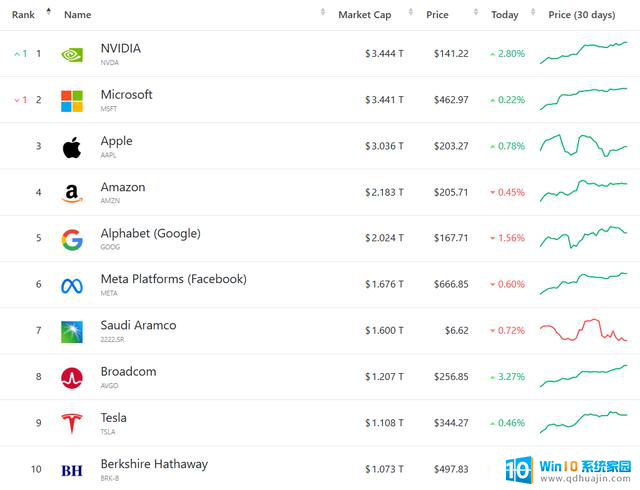The width and height of the screenshot is (640, 490).
Task: Open the Alphabet (Google) company link
Action: [x=151, y=234]
